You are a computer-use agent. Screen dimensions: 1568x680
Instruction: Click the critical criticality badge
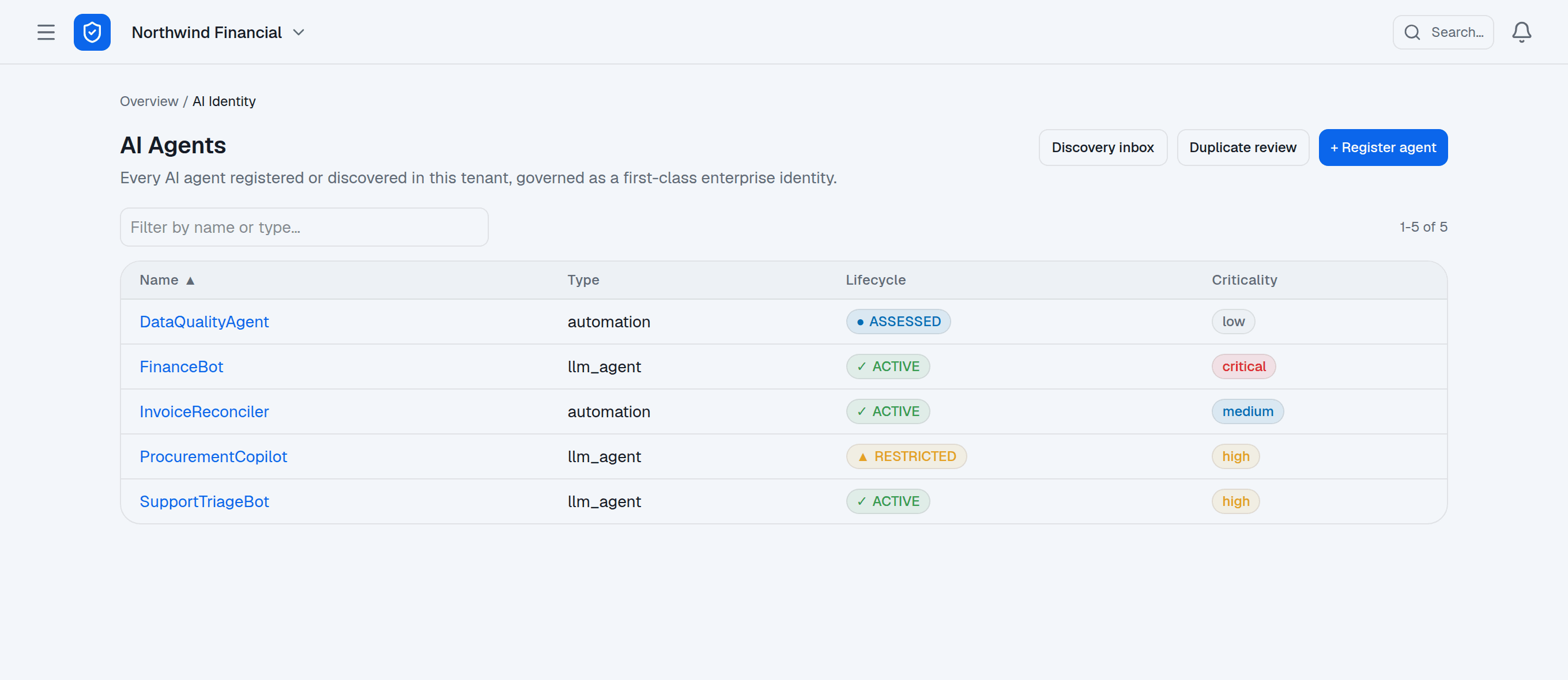click(1243, 367)
